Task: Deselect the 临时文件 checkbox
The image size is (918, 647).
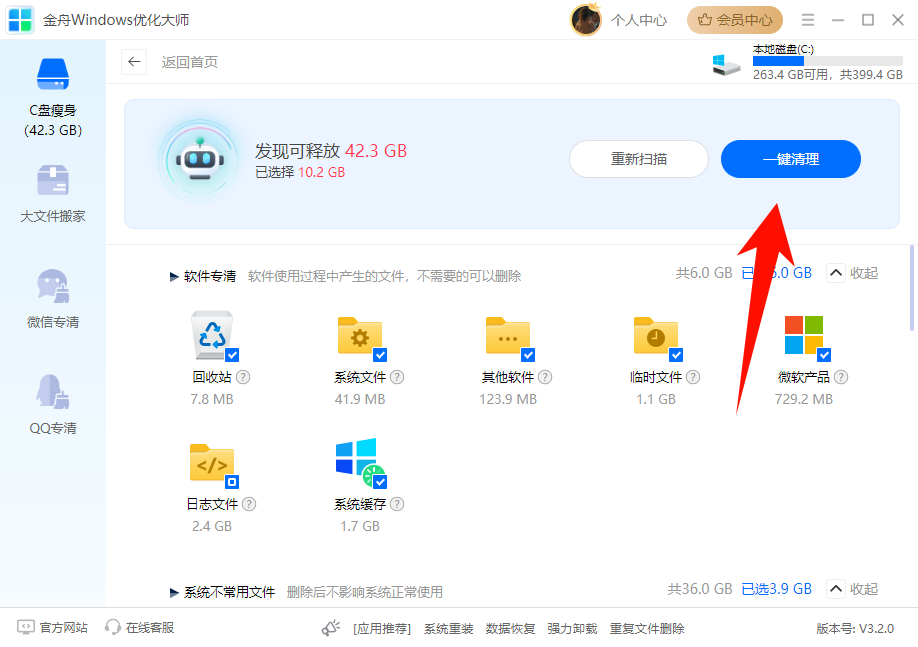Action: click(677, 355)
